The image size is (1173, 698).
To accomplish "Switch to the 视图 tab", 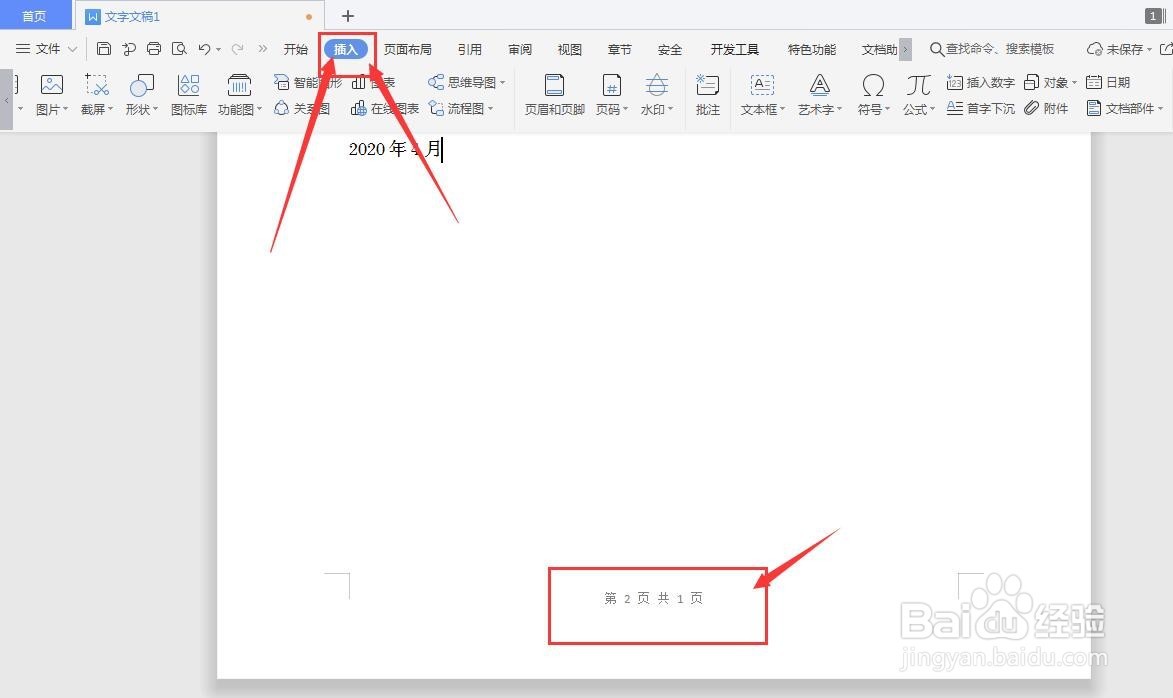I will coord(569,49).
